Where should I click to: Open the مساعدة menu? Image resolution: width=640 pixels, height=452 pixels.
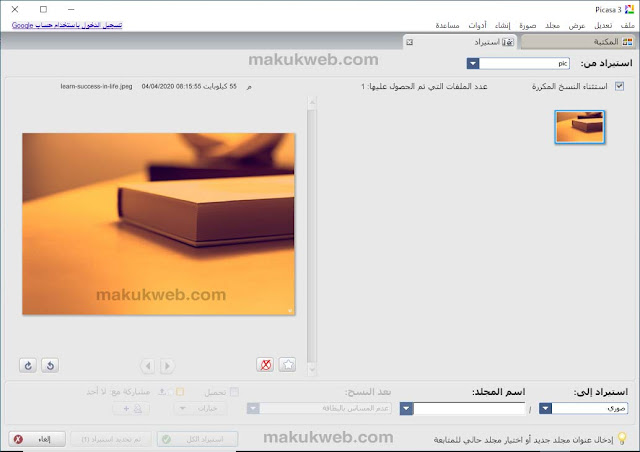click(447, 25)
